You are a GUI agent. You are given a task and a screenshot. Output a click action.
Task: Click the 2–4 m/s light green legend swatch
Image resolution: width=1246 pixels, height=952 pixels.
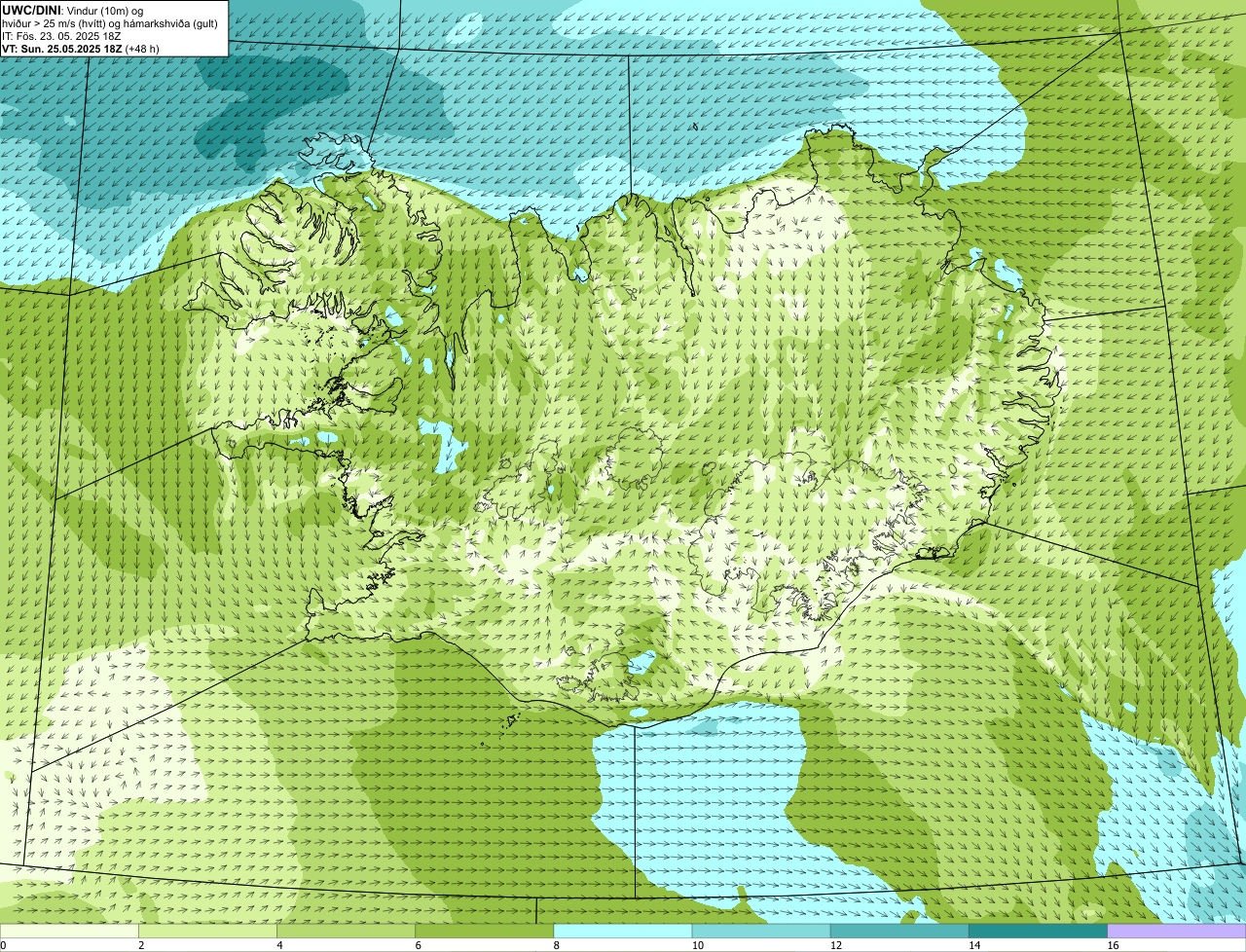coord(207,931)
